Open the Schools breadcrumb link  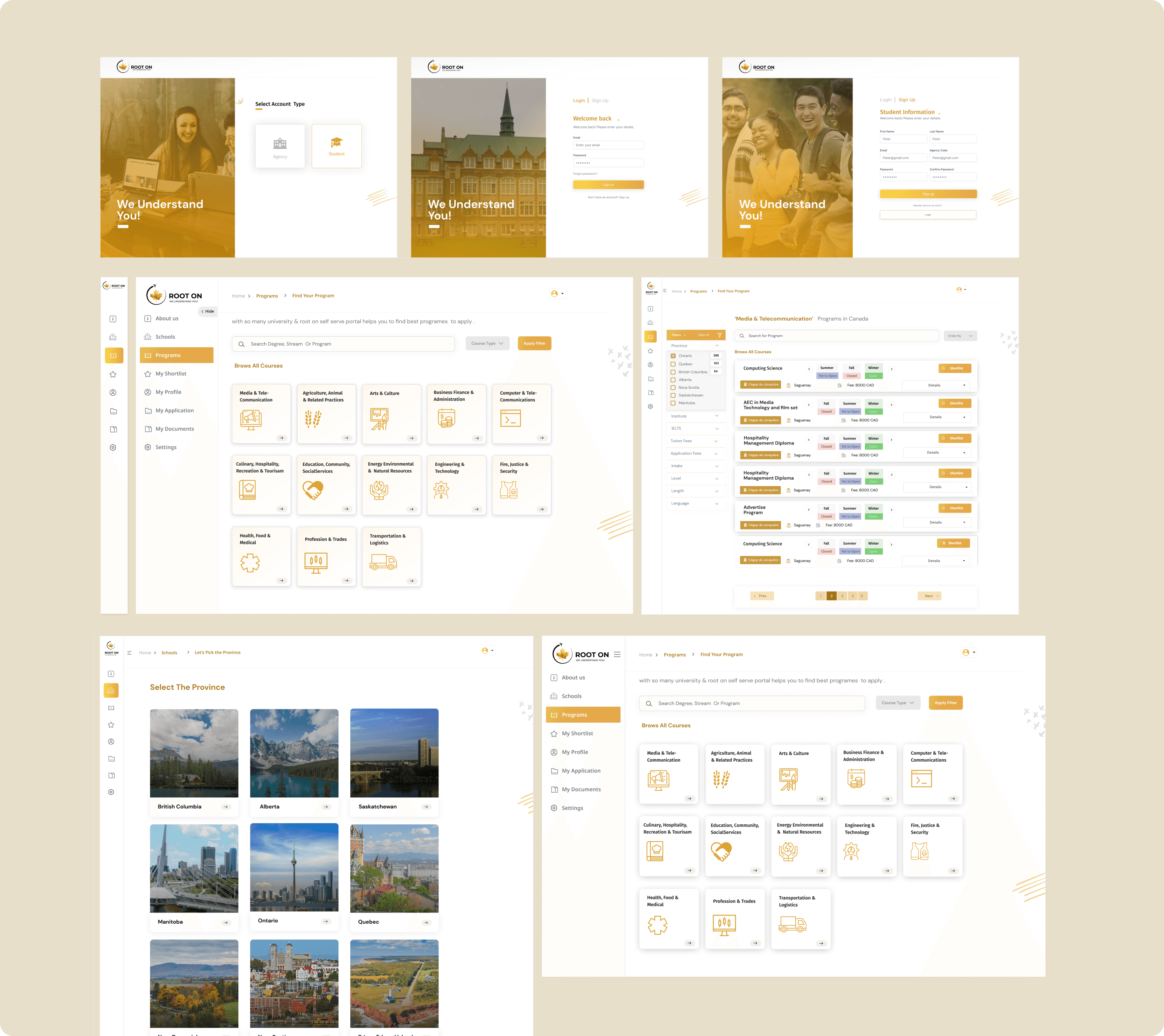pyautogui.click(x=169, y=653)
